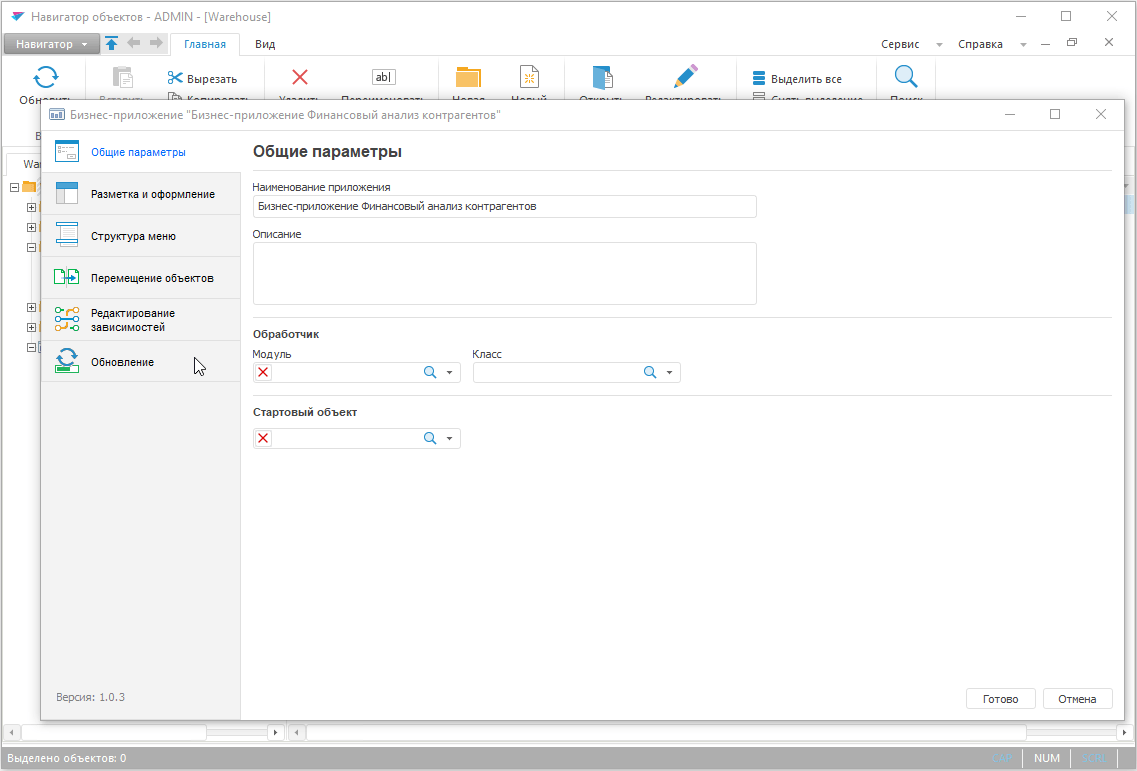Clear Стартовый объект with red X icon
Screen dimensions: 1137x771
click(264, 438)
